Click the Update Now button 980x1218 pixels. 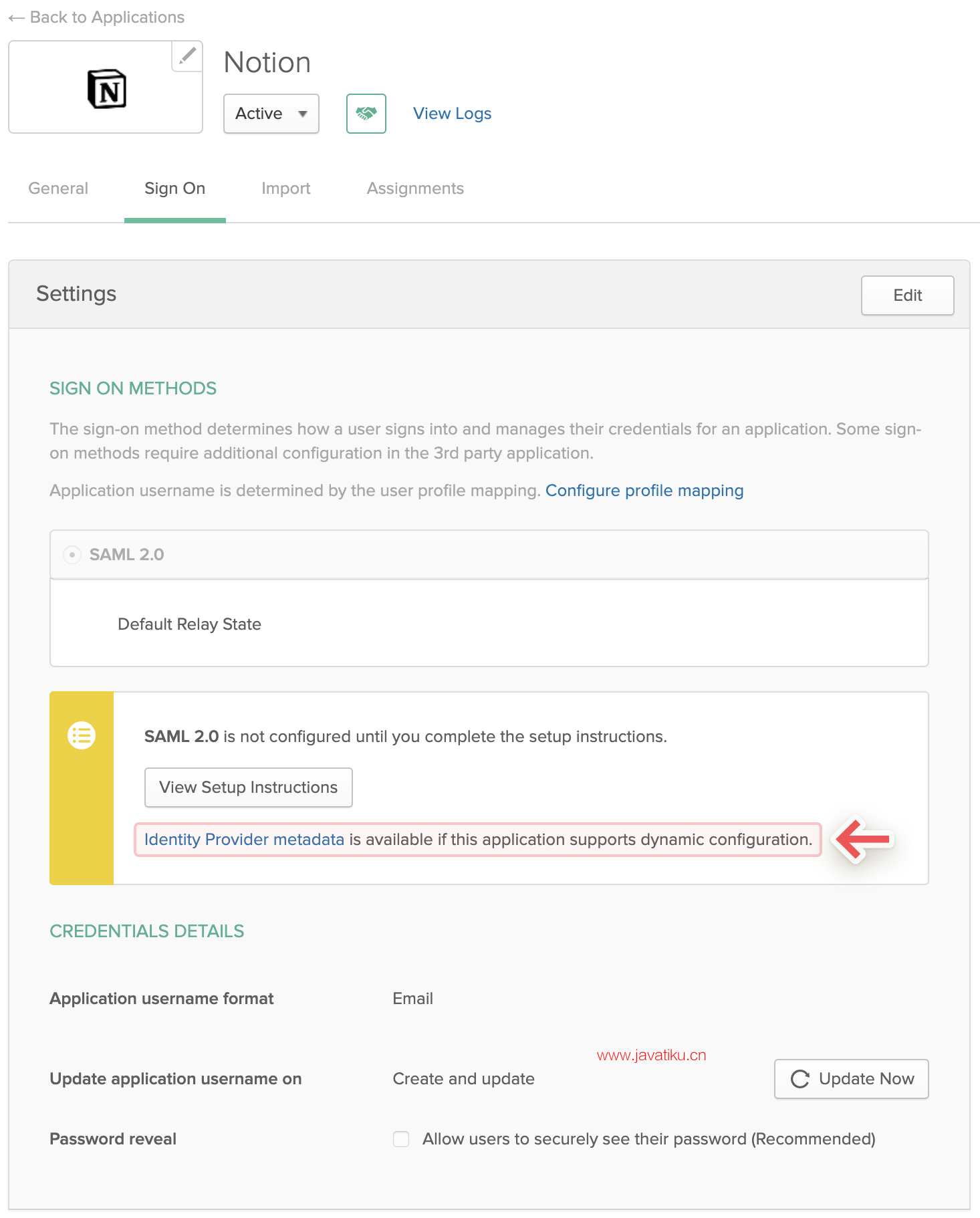[x=852, y=1079]
